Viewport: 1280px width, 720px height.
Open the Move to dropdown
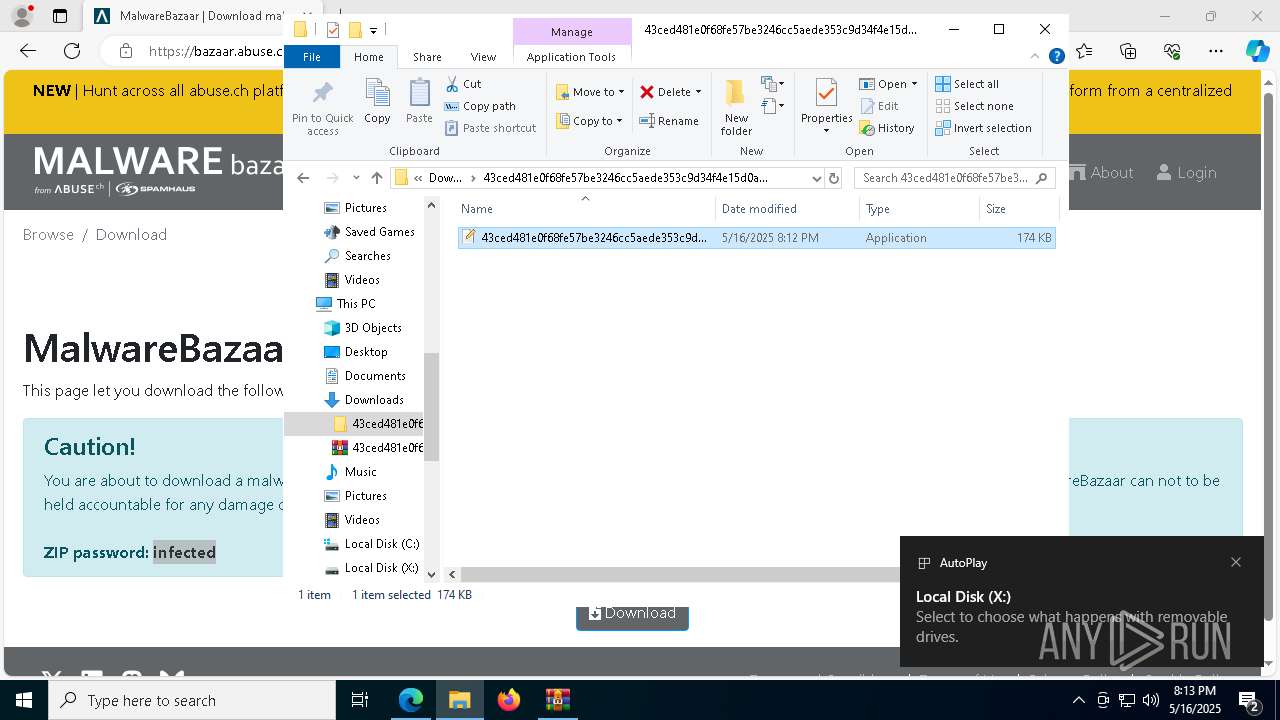point(590,92)
